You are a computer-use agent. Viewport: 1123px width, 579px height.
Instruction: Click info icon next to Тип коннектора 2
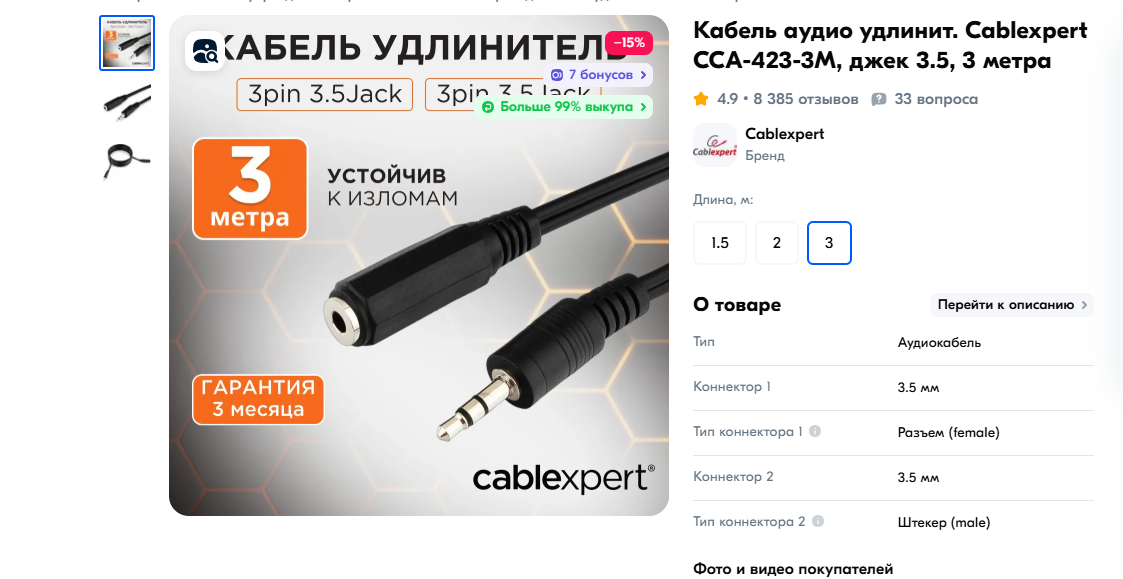pyautogui.click(x=818, y=521)
